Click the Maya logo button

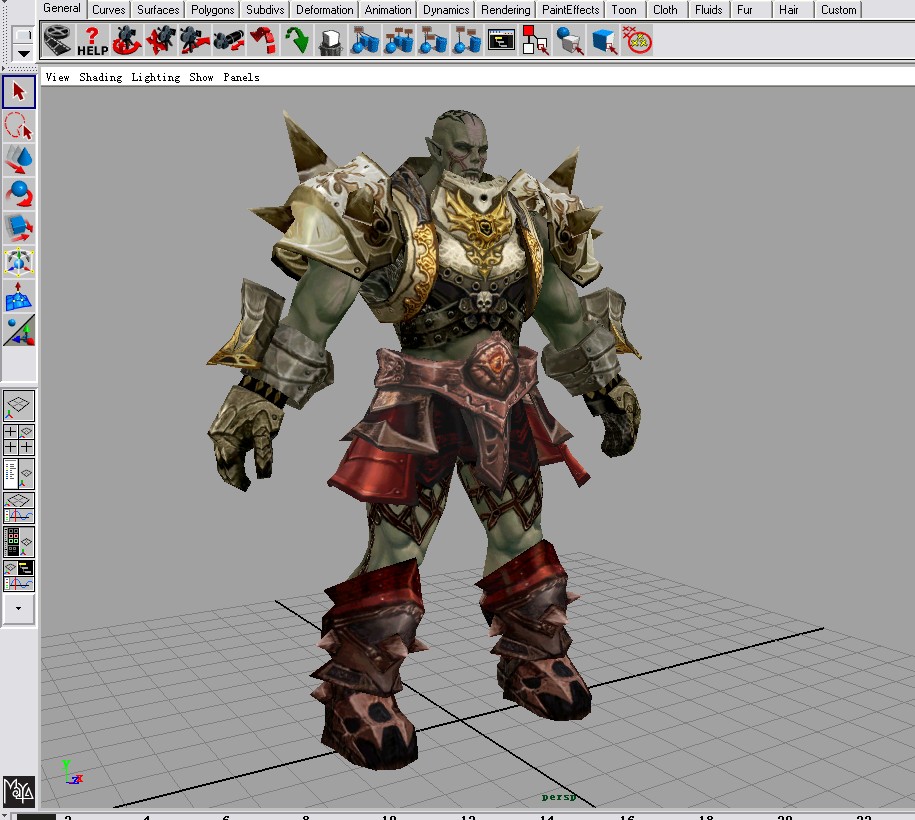19,790
